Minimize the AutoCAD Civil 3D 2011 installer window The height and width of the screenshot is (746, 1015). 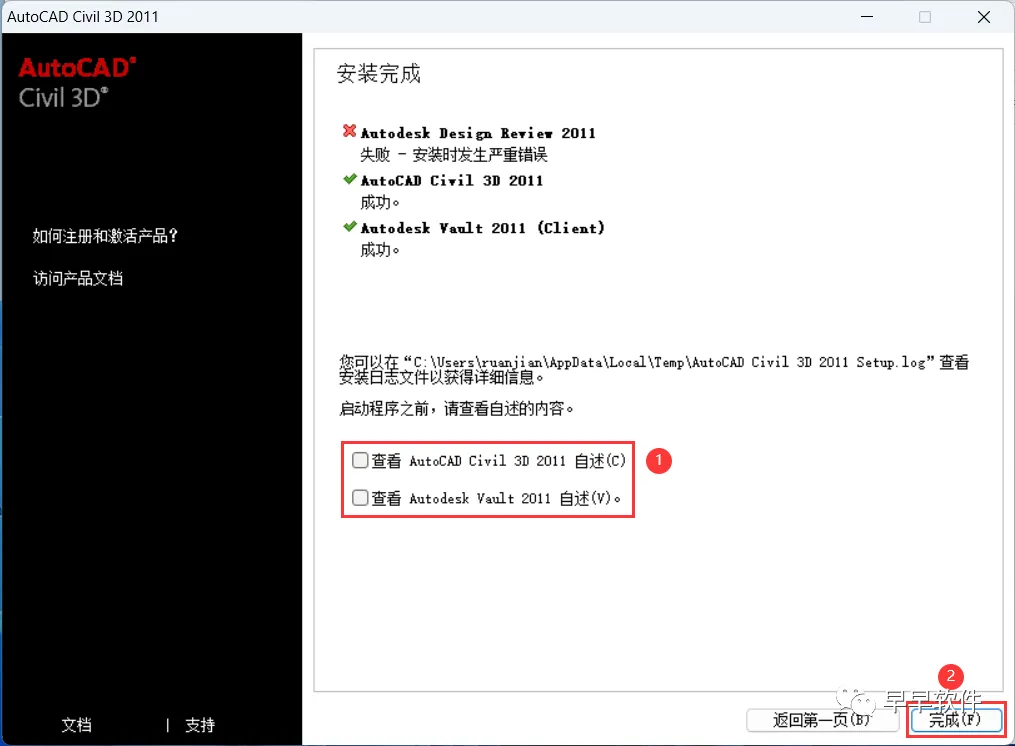867,17
